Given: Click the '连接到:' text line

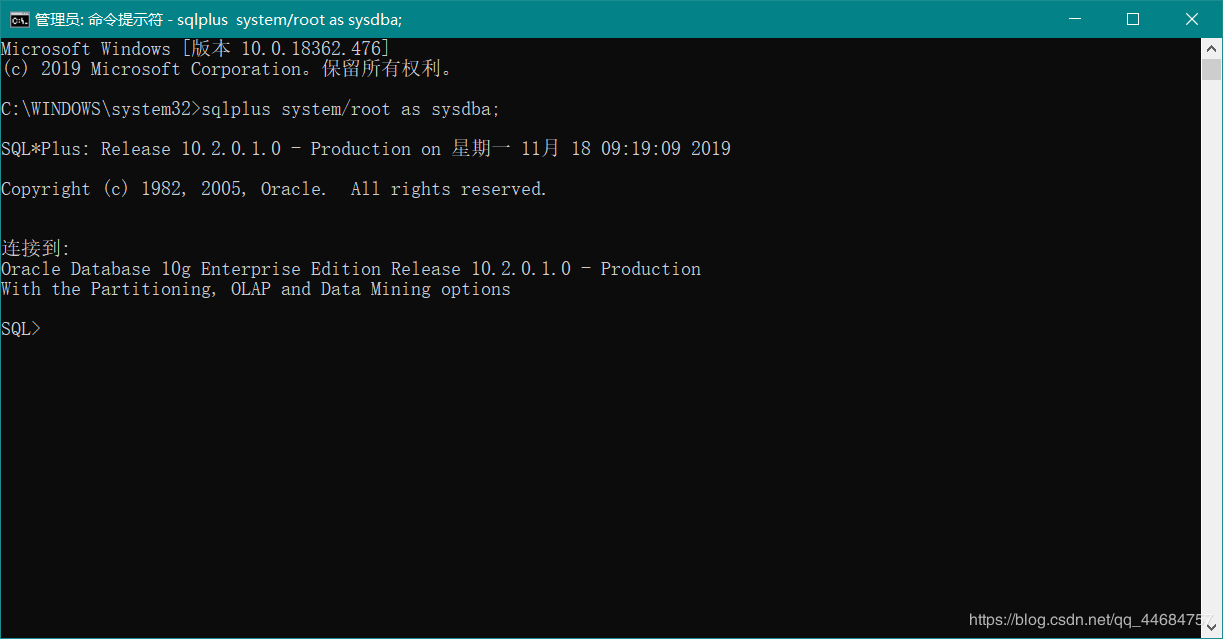Looking at the screenshot, I should point(36,249).
